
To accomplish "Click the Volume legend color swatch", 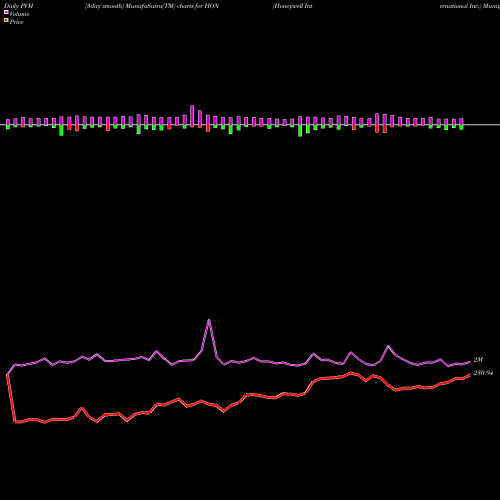I will [x=6, y=12].
